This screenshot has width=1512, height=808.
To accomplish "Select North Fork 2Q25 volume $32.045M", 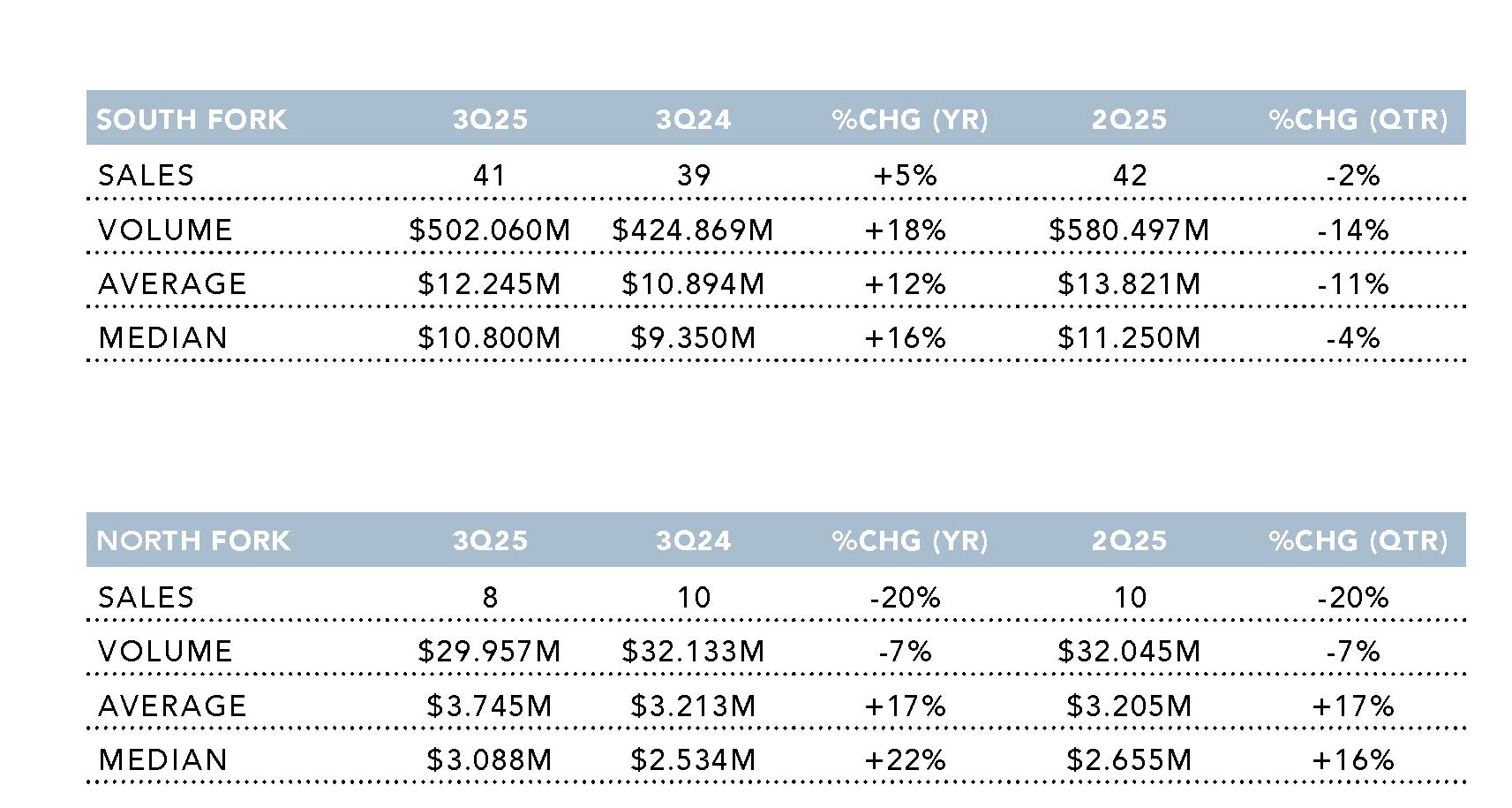I will 1129,652.
